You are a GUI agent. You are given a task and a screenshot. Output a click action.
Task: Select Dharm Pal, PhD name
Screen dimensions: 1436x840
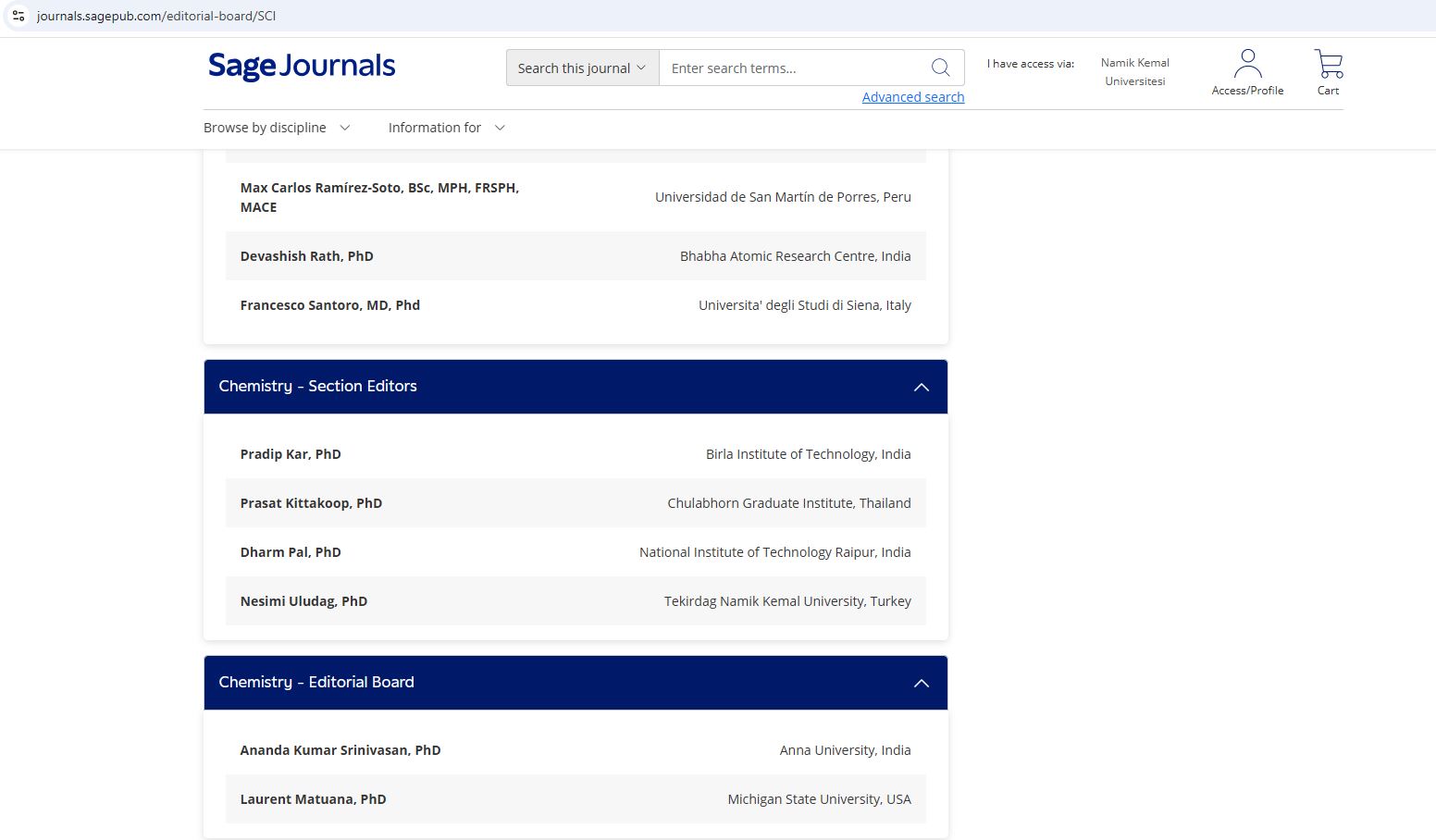coord(291,552)
